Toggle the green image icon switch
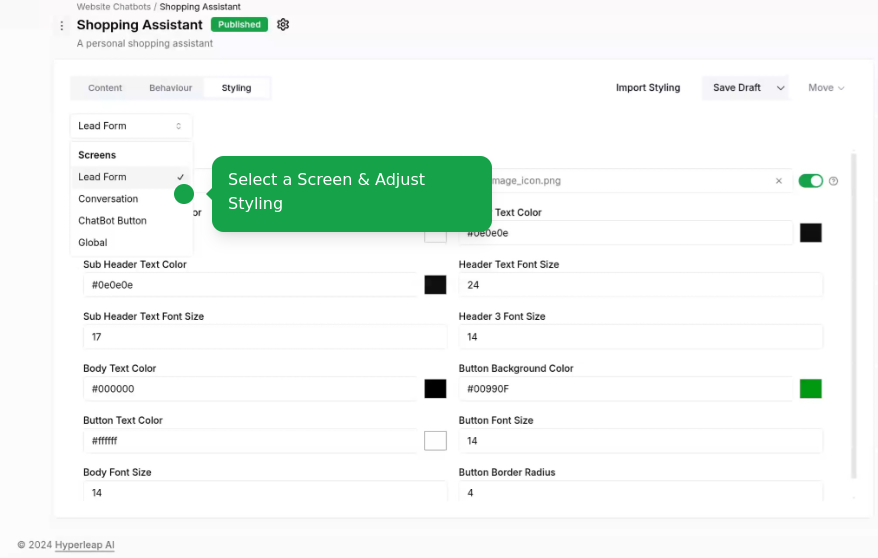 (810, 181)
